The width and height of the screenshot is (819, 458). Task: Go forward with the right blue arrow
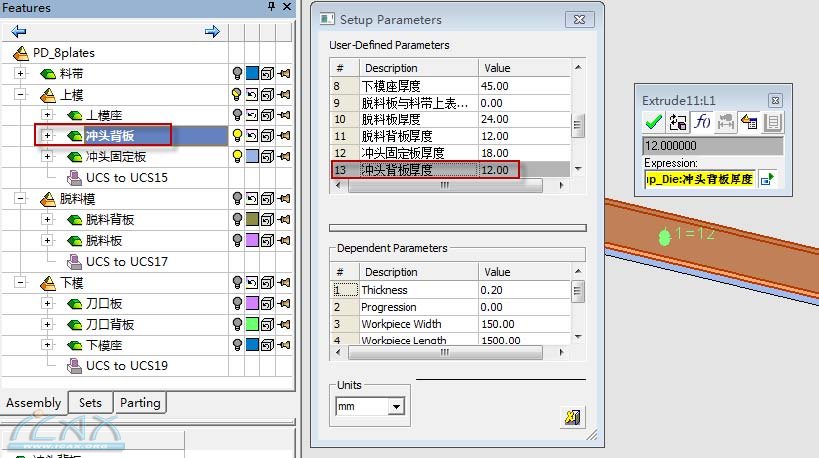coord(212,31)
